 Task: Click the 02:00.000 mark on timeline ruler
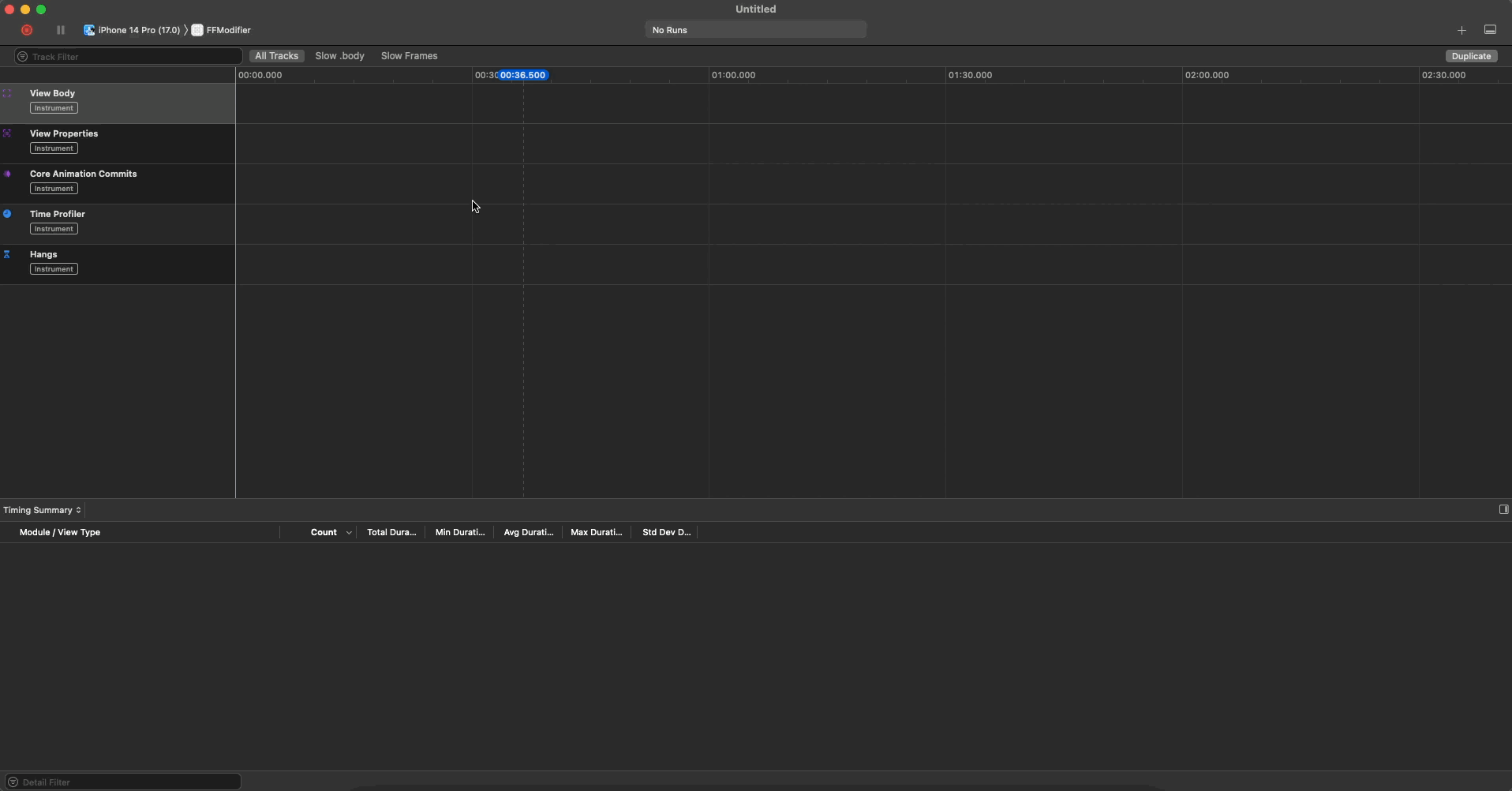click(1207, 75)
